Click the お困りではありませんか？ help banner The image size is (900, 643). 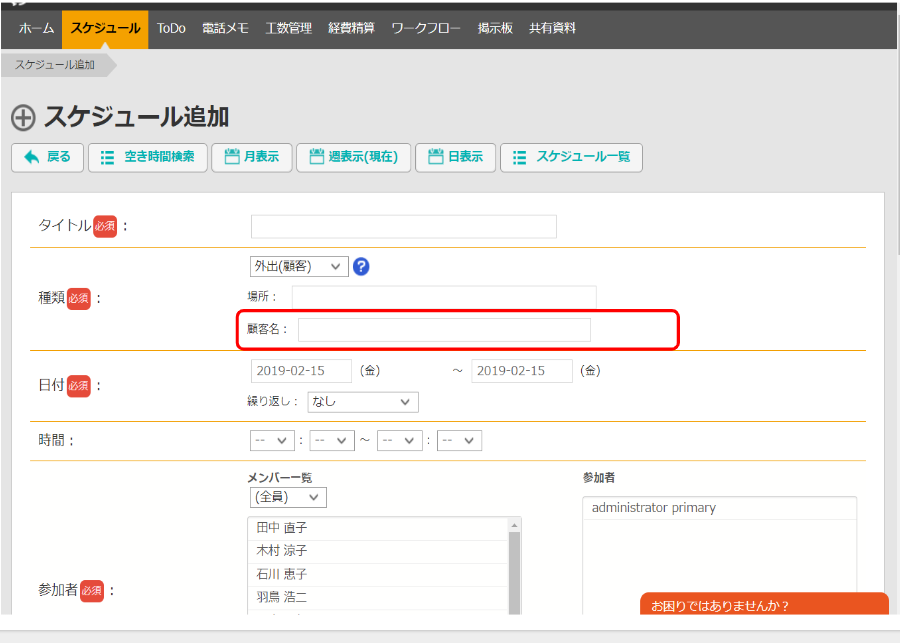tap(765, 604)
